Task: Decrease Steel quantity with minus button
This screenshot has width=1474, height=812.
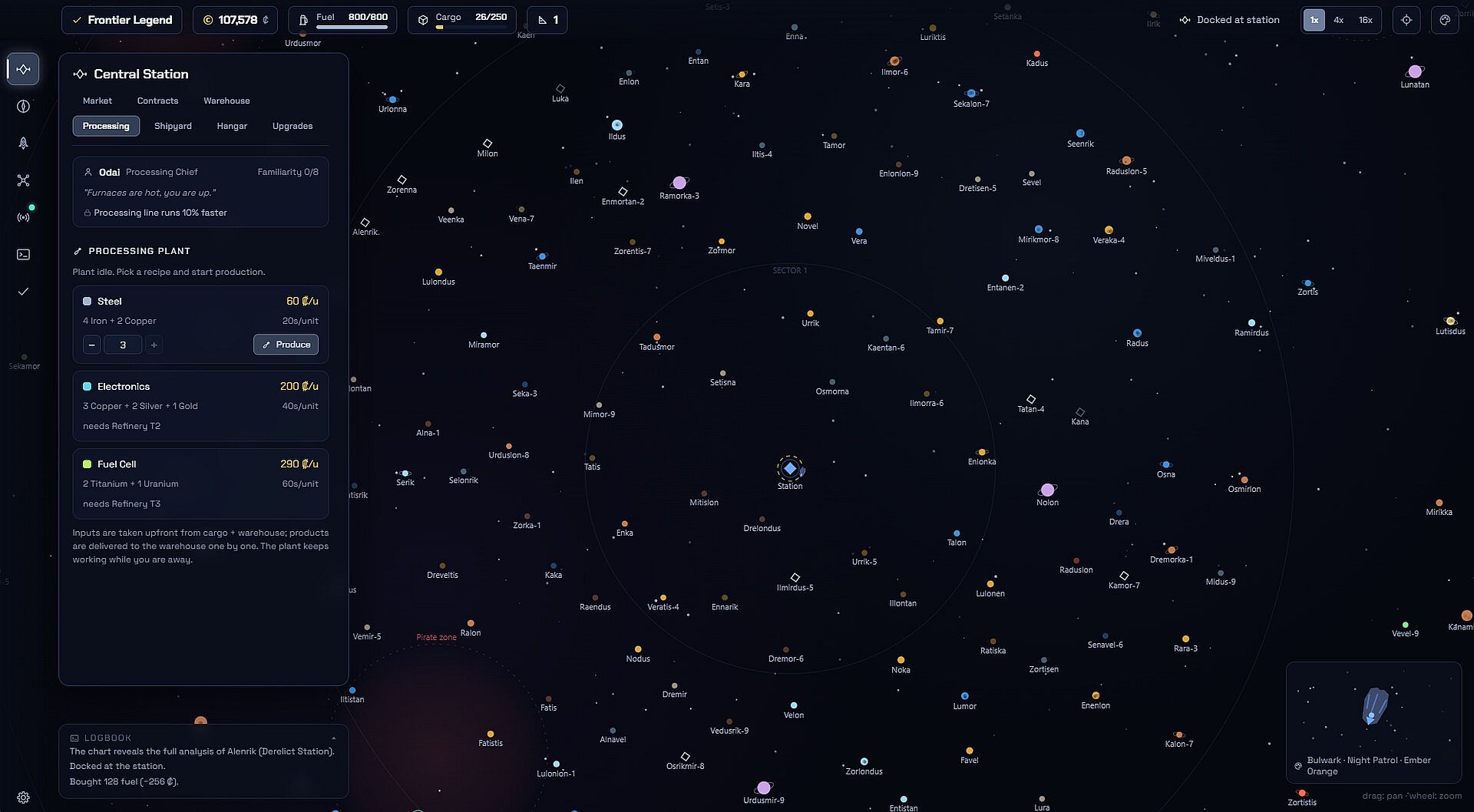Action: [x=92, y=345]
